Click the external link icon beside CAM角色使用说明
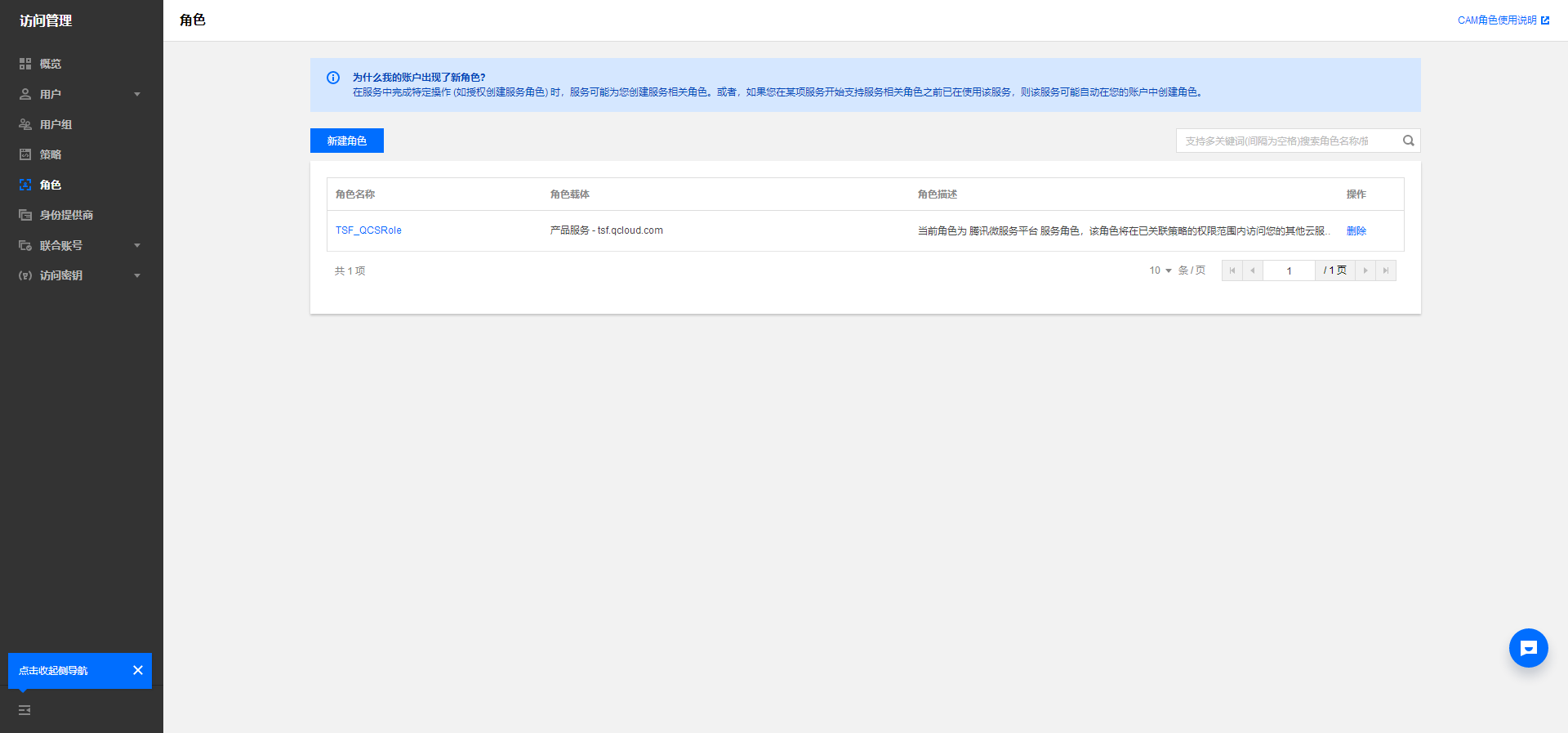The height and width of the screenshot is (733, 1568). point(1545,20)
